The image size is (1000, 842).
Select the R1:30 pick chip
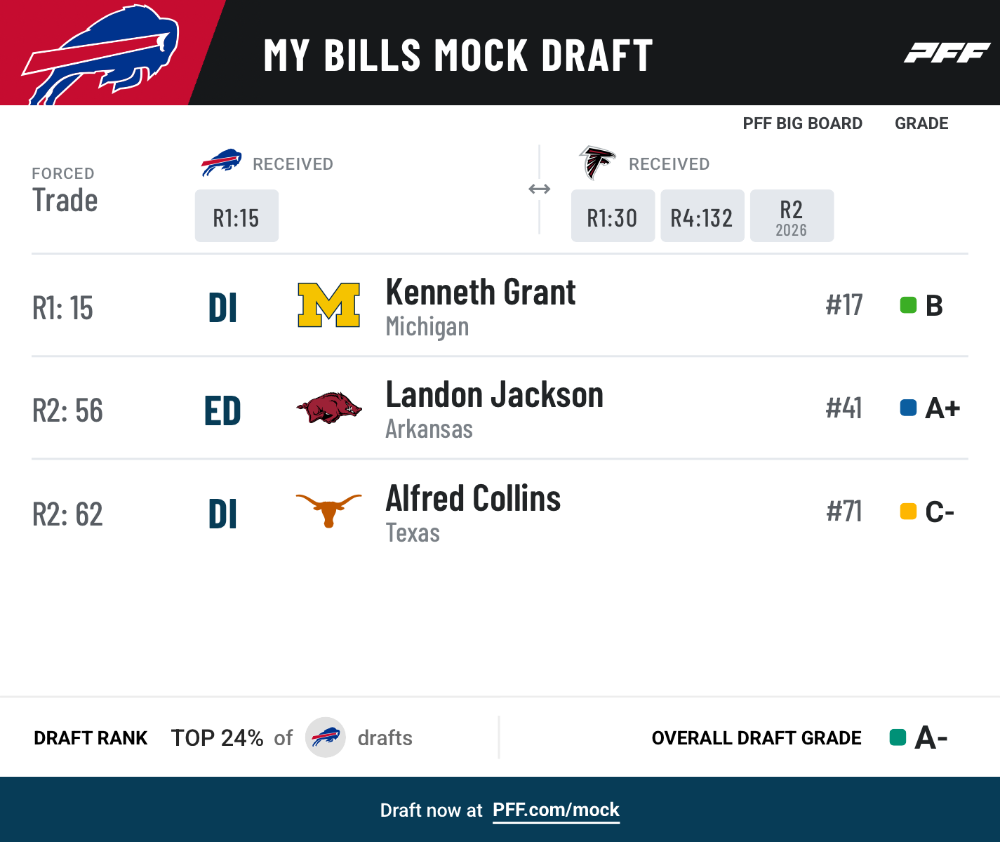(613, 216)
